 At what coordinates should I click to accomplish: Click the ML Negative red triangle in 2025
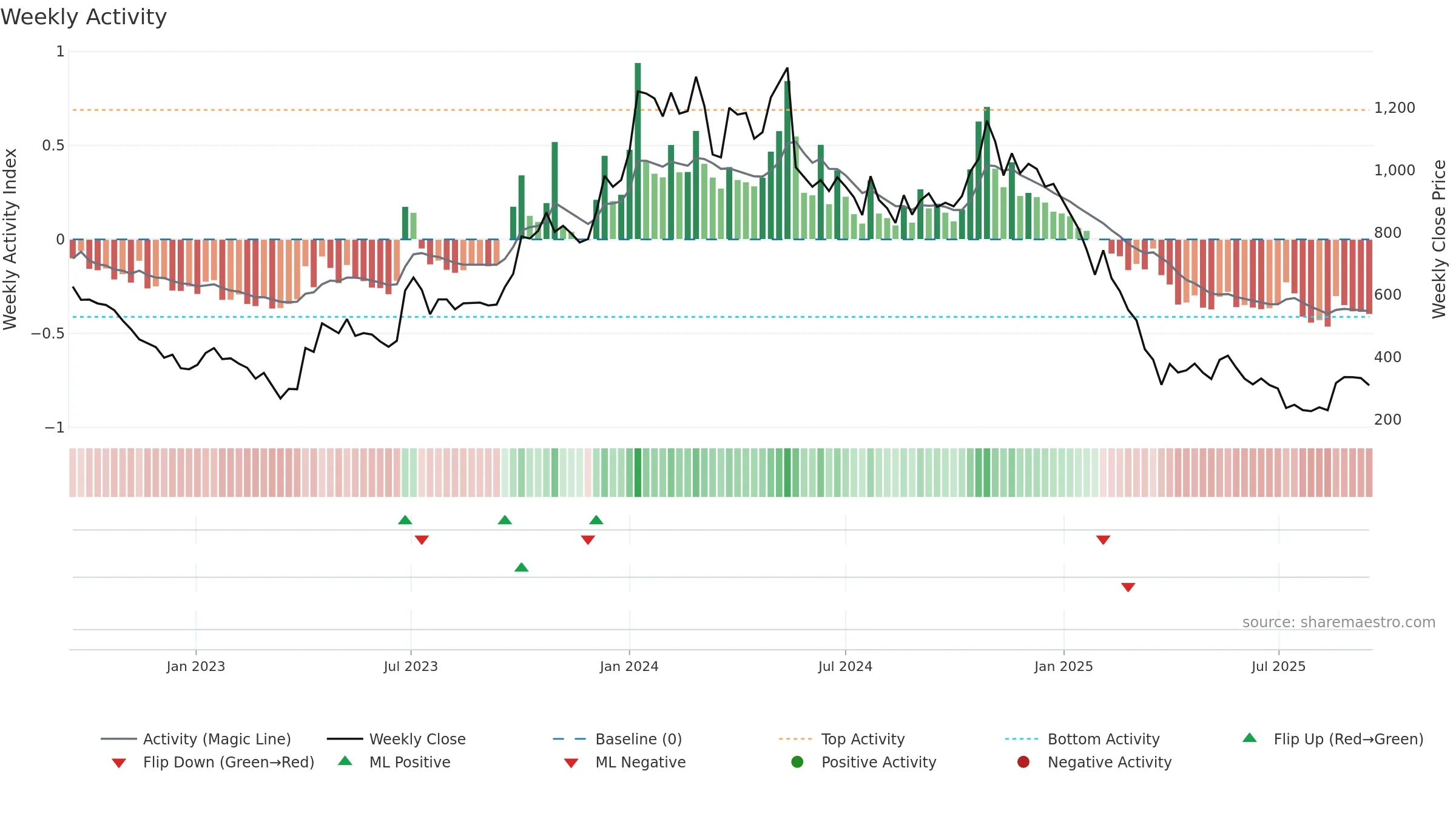click(x=1128, y=587)
